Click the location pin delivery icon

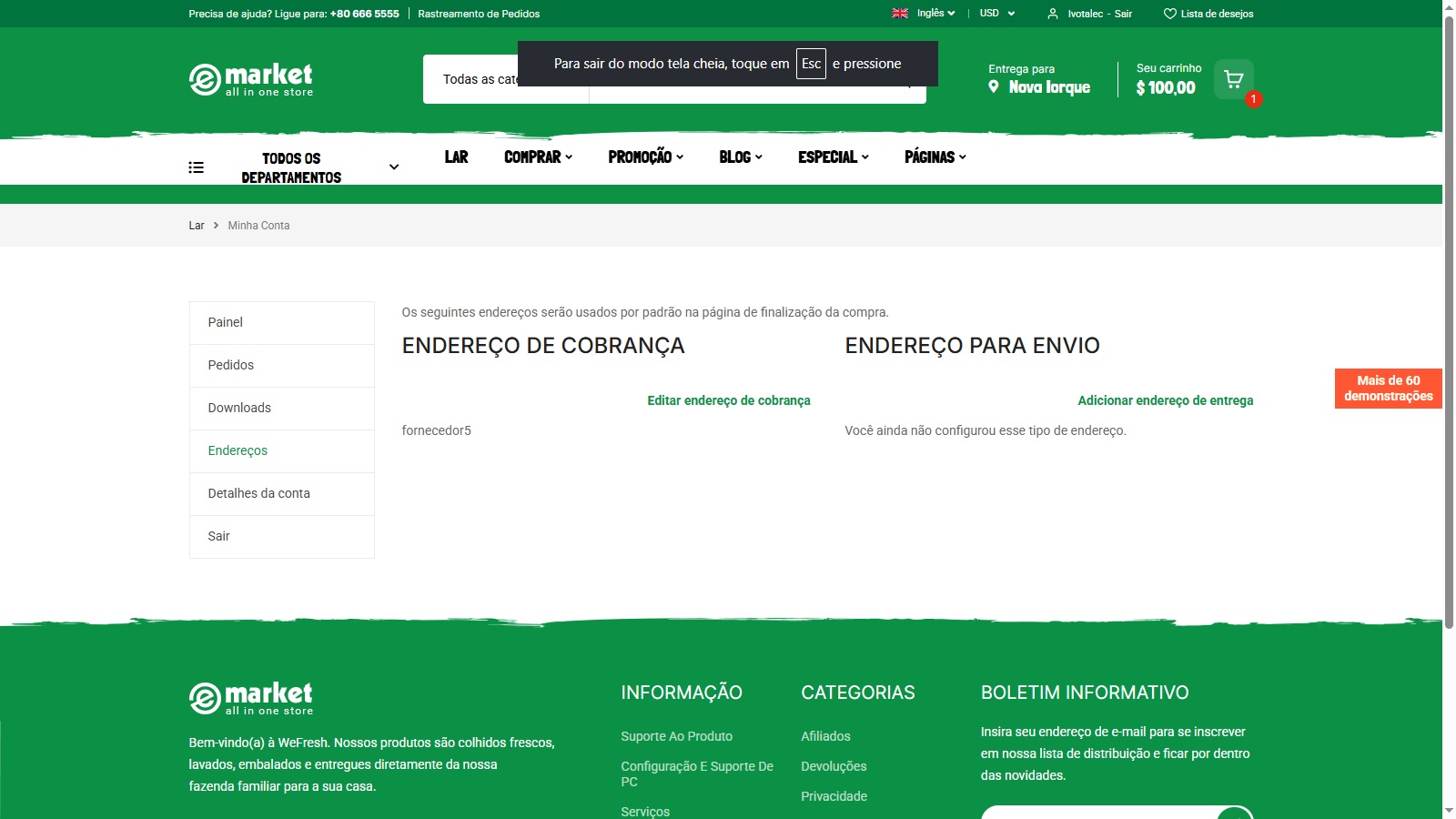(x=994, y=86)
